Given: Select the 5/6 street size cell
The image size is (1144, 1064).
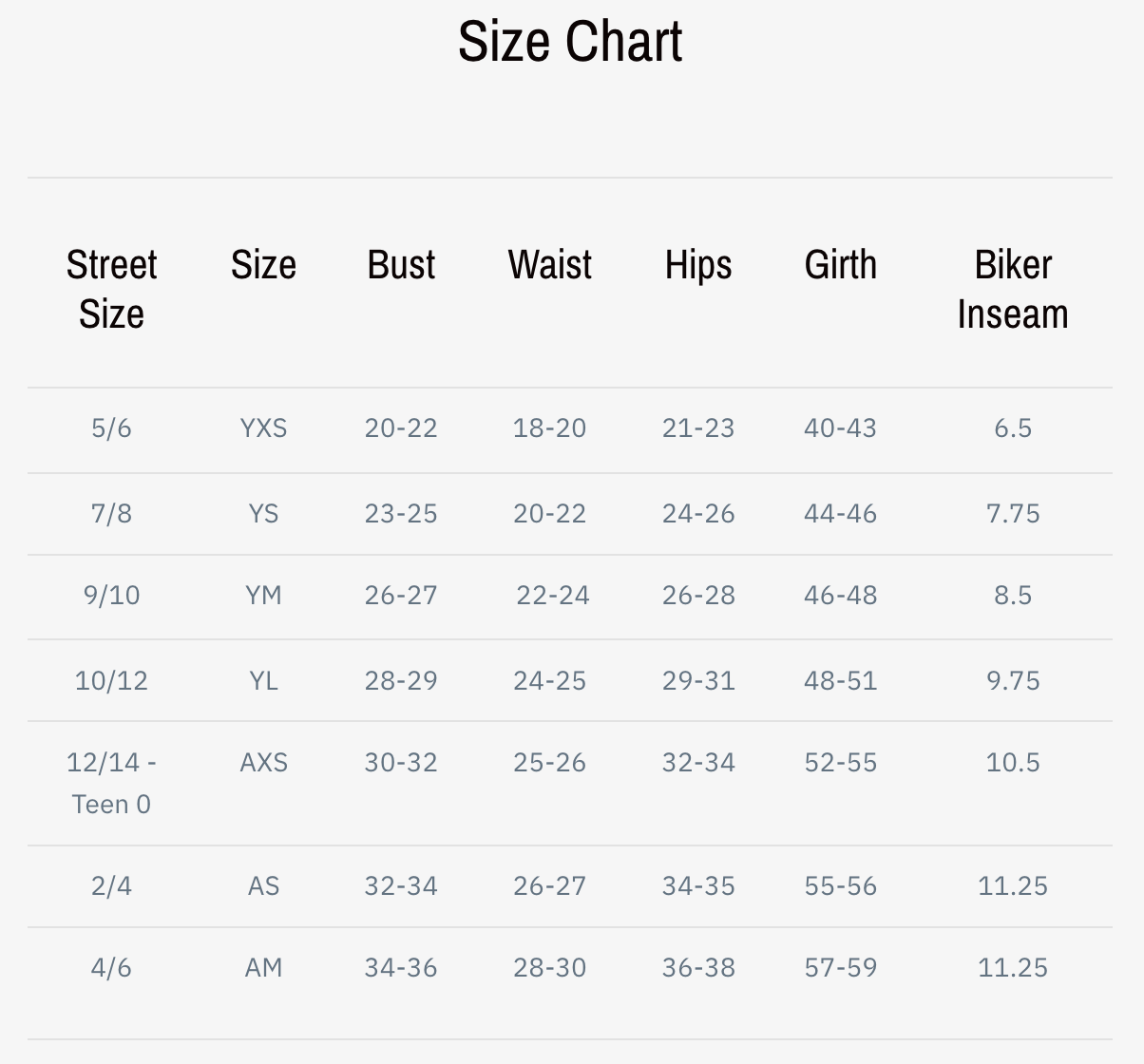Looking at the screenshot, I should (111, 428).
